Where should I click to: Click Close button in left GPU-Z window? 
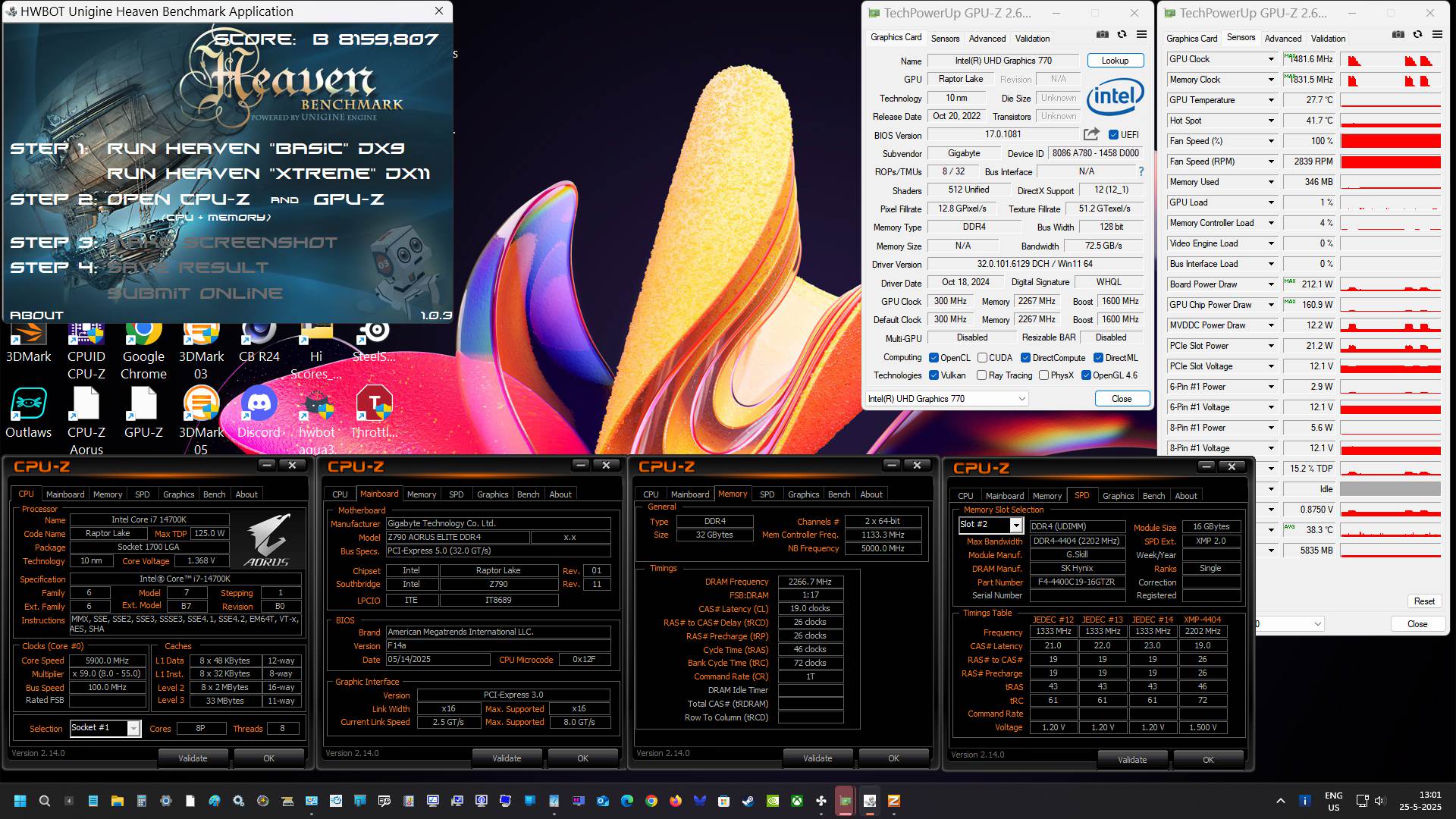[1122, 399]
